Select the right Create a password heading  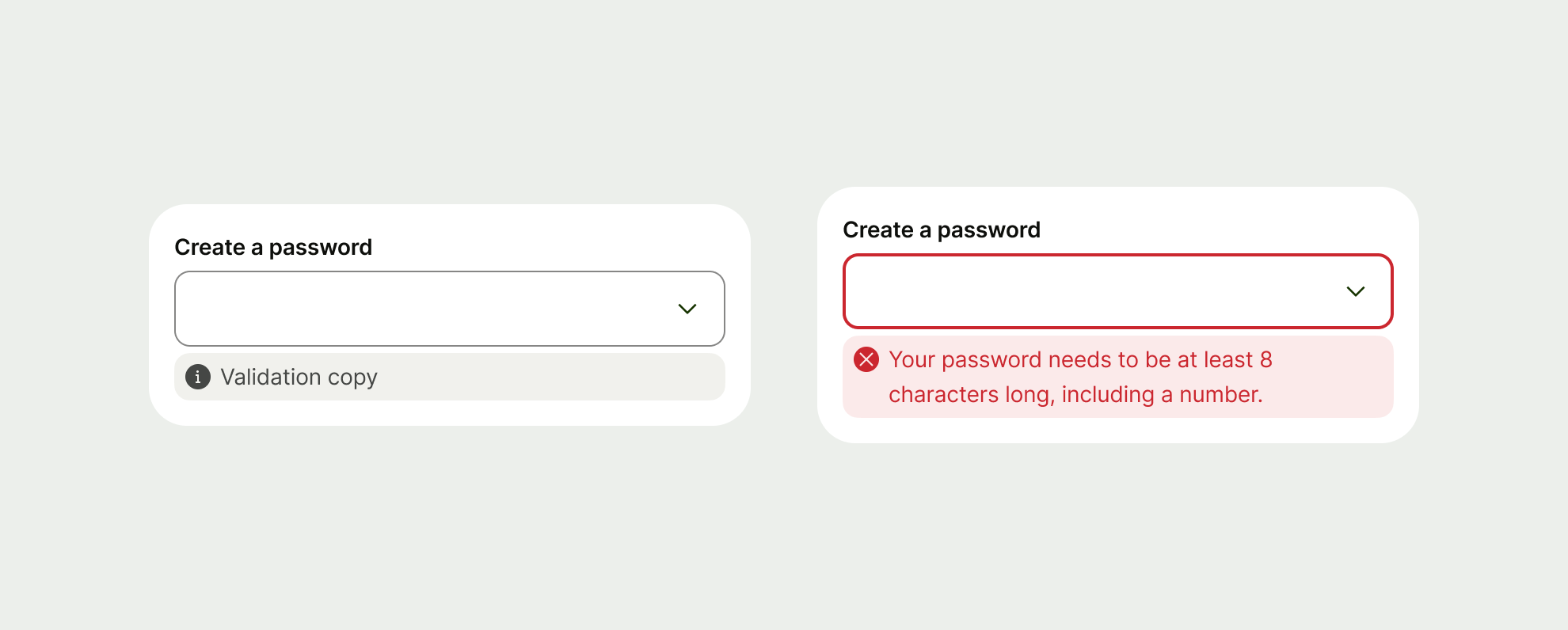pyautogui.click(x=942, y=230)
